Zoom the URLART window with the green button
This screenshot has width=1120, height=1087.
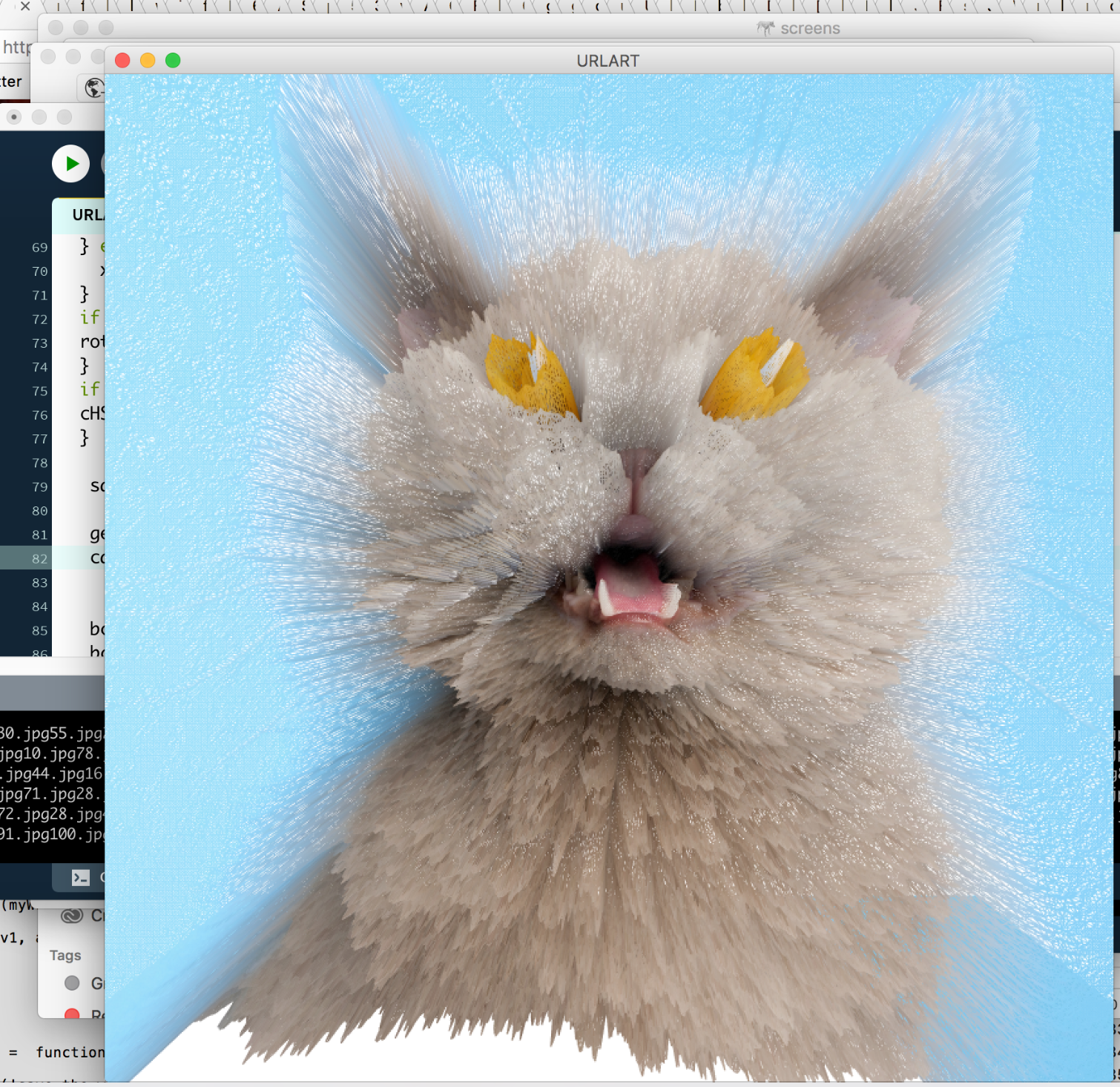(x=173, y=60)
